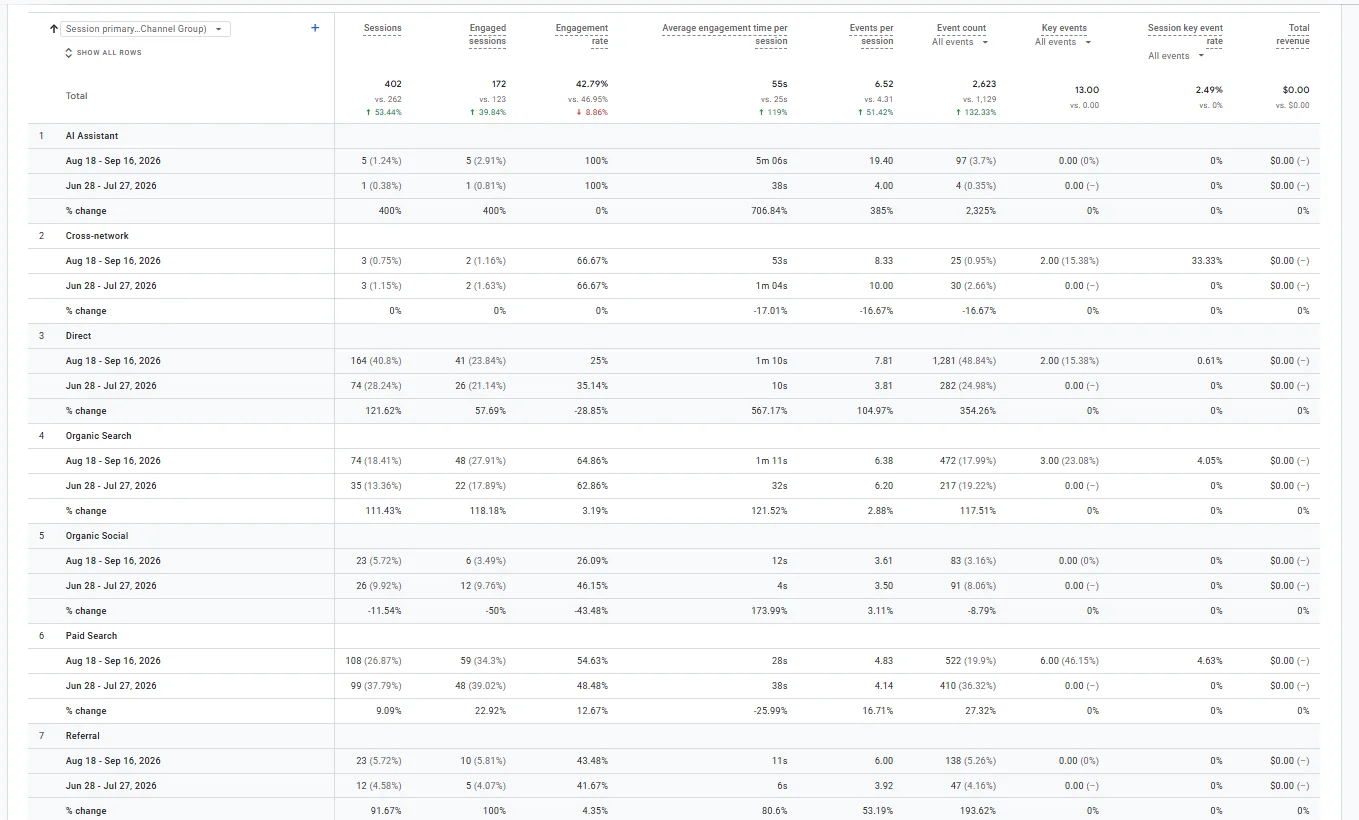
Task: Select the Paid Search row label
Action: click(x=91, y=636)
